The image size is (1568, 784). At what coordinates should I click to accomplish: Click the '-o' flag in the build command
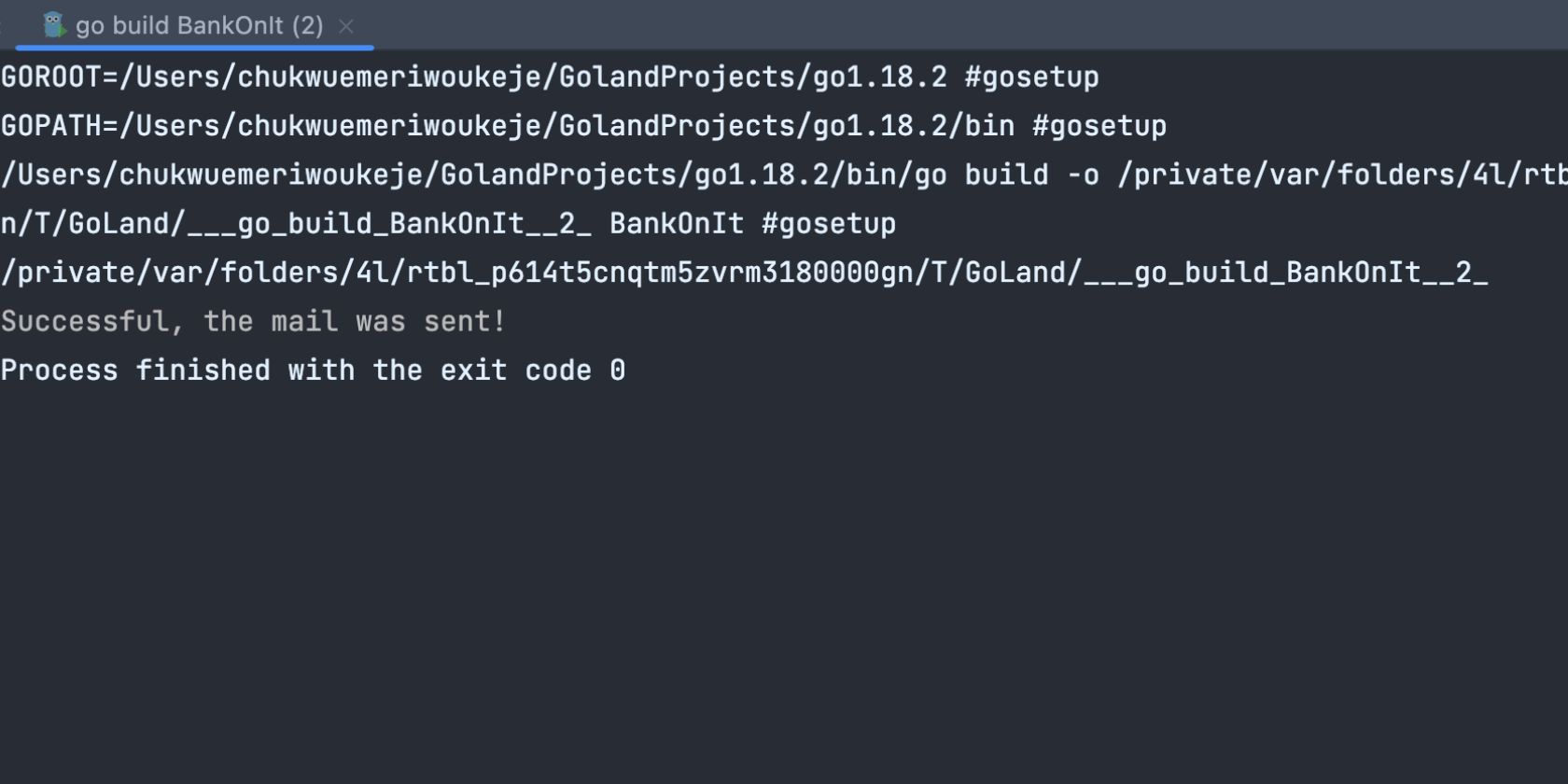click(x=1083, y=175)
